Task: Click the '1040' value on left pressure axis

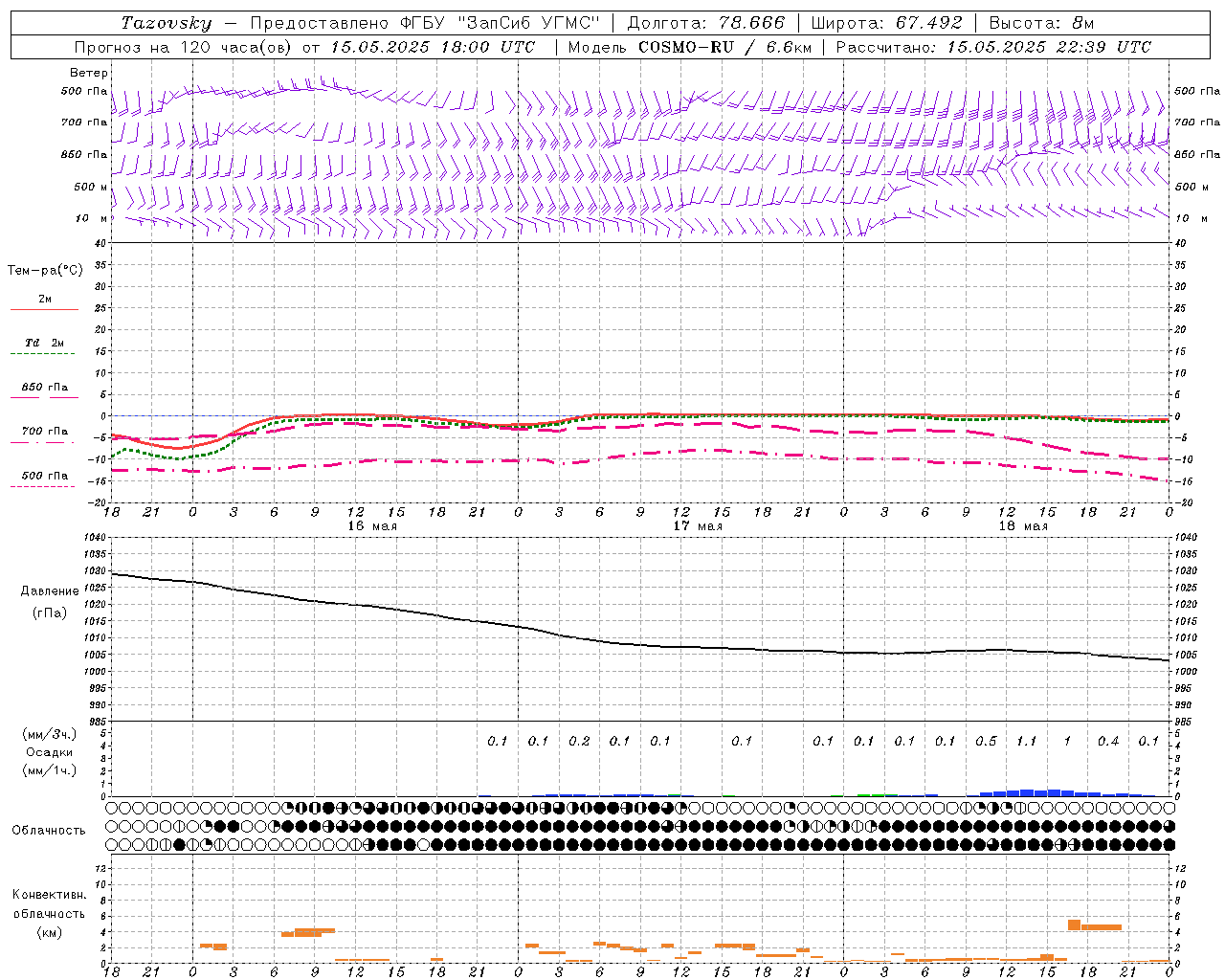Action: [96, 538]
